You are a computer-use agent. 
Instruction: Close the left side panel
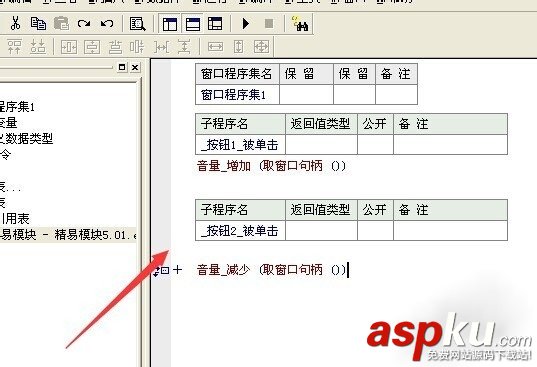(135, 67)
